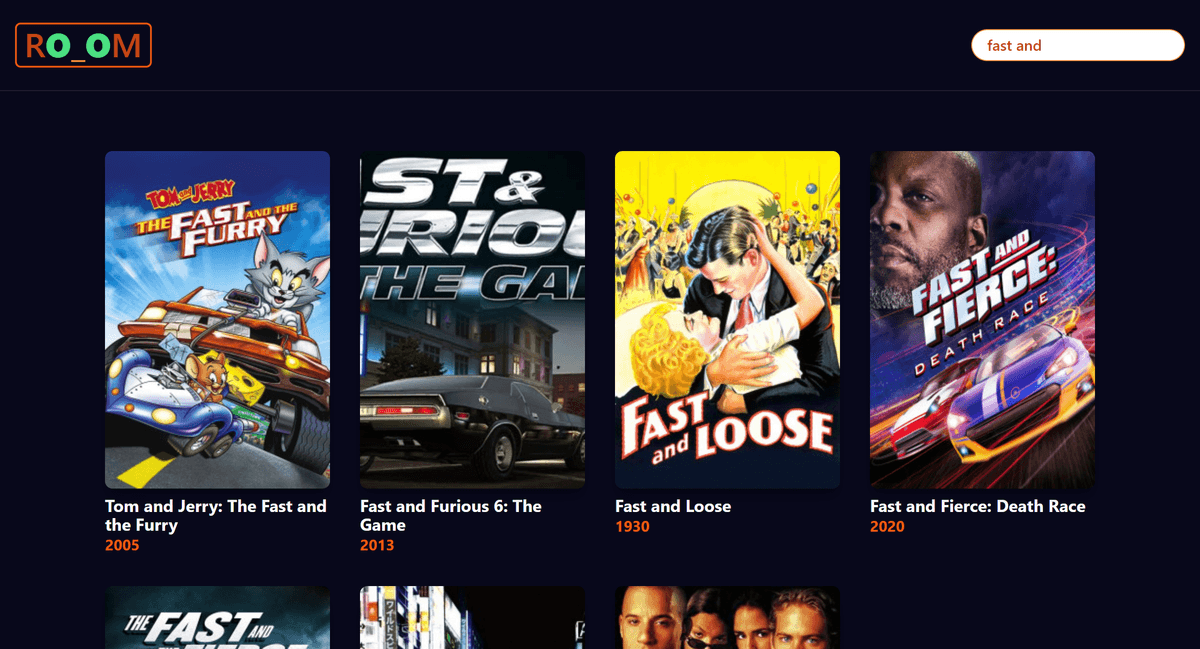Open Fast and Furious 6 The Game poster
Viewport: 1200px width, 649px height.
[x=472, y=320]
